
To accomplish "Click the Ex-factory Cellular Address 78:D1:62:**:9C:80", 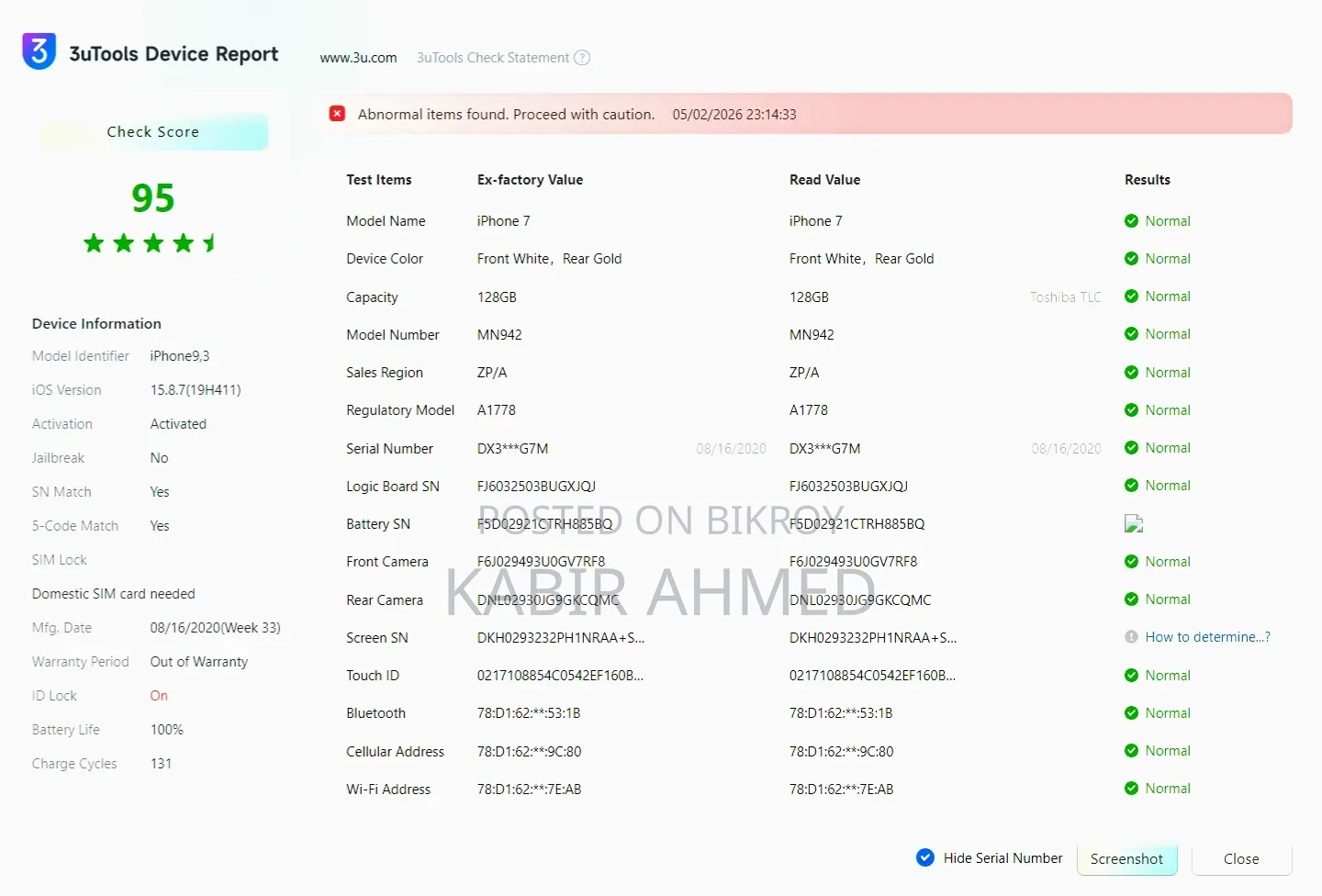I will pos(529,752).
